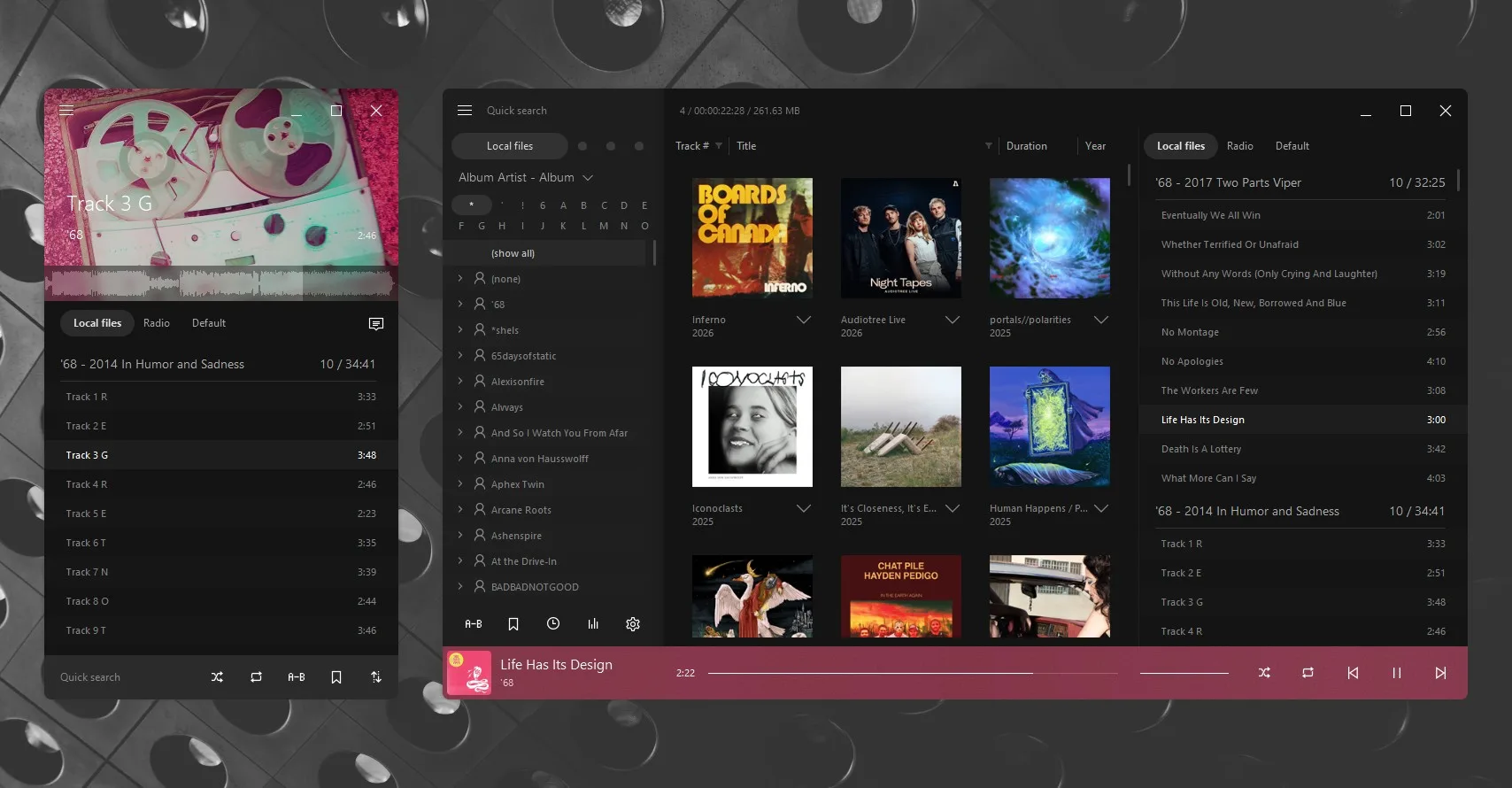The height and width of the screenshot is (788, 1512).
Task: Filter artists by letter M
Action: pos(604,226)
